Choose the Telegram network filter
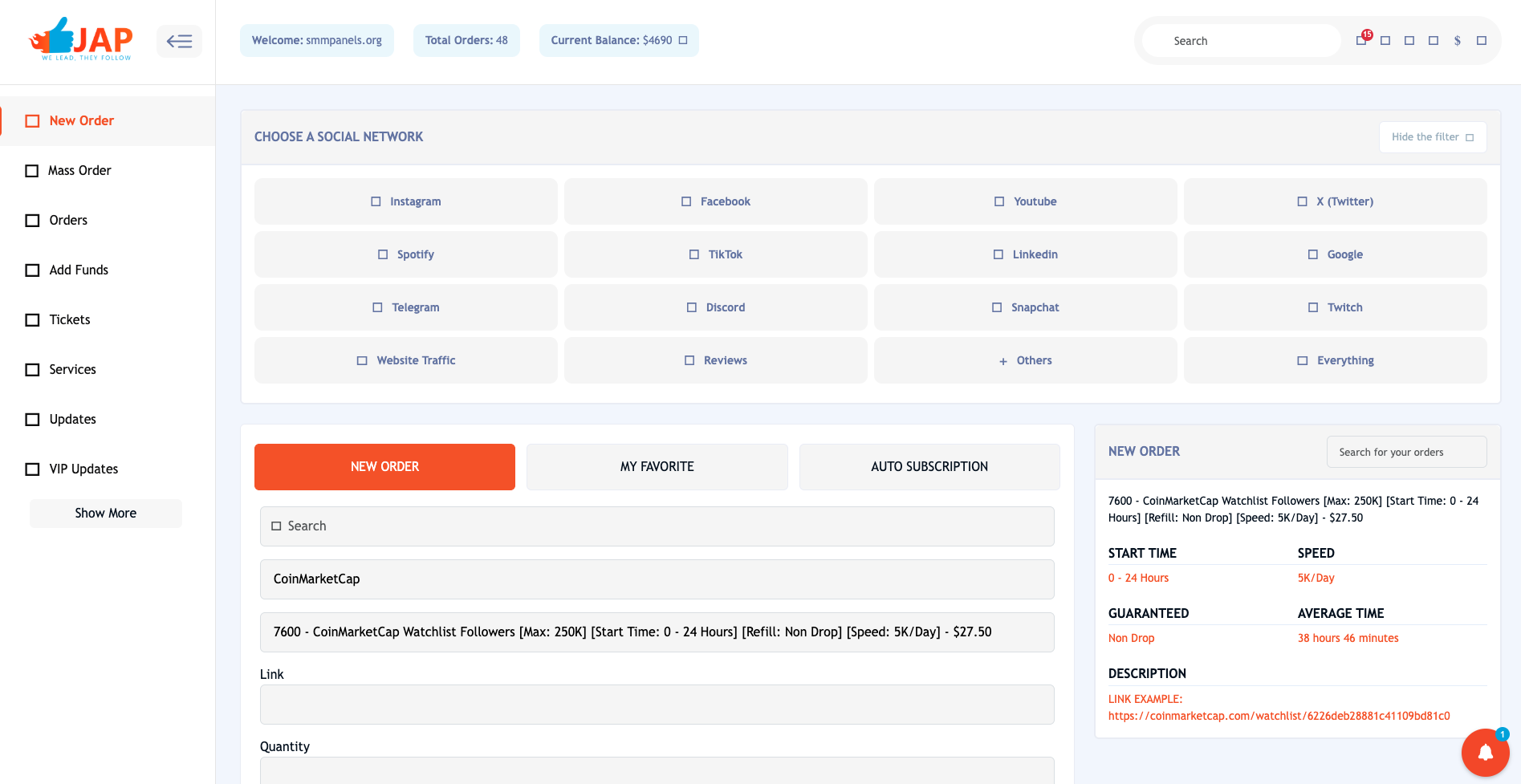 [405, 307]
